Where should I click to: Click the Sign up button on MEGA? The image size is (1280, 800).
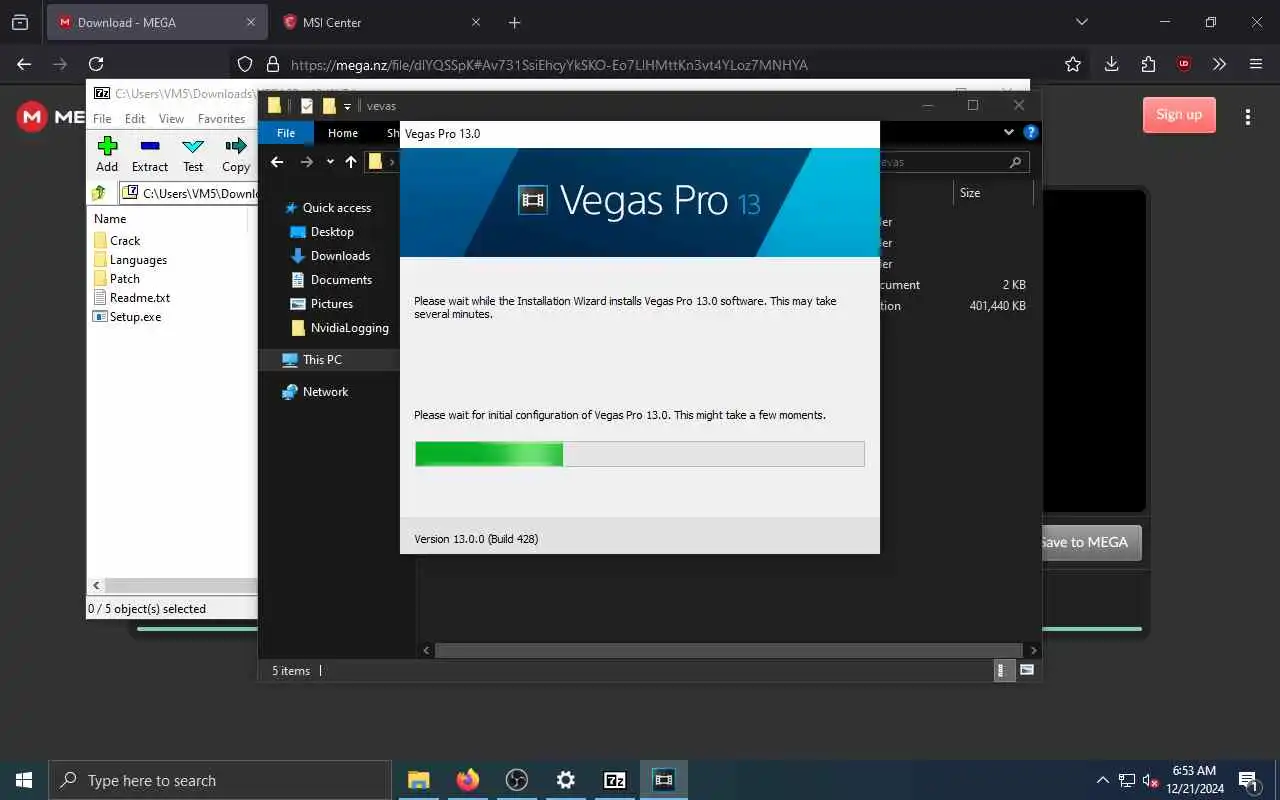coord(1179,115)
